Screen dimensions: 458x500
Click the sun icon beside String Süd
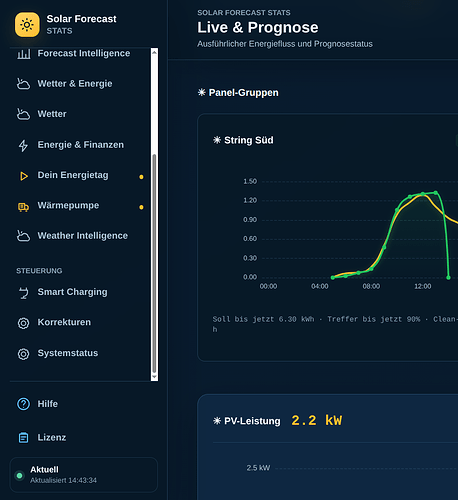coord(217,140)
